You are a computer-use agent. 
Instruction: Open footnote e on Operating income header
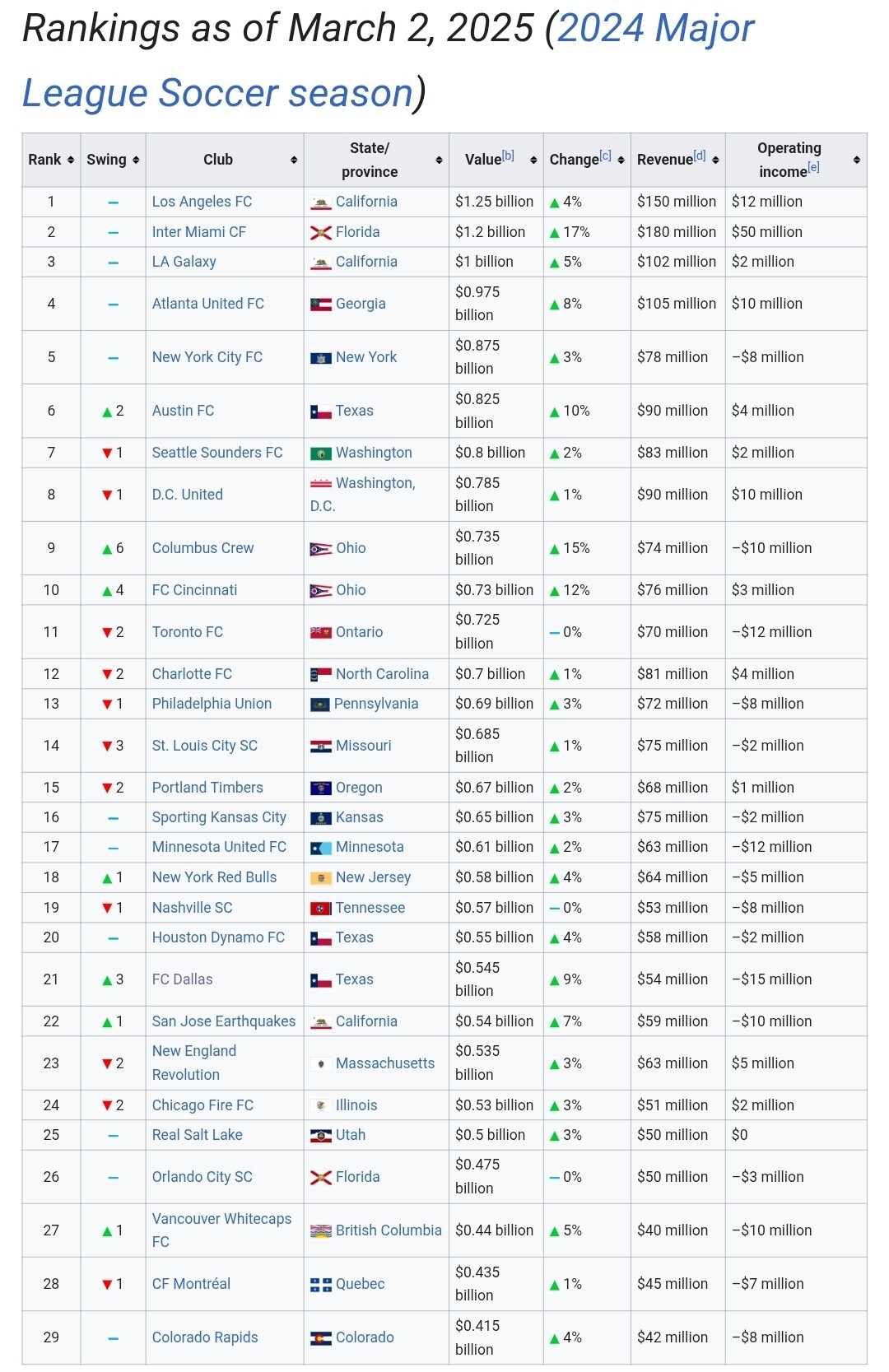813,167
